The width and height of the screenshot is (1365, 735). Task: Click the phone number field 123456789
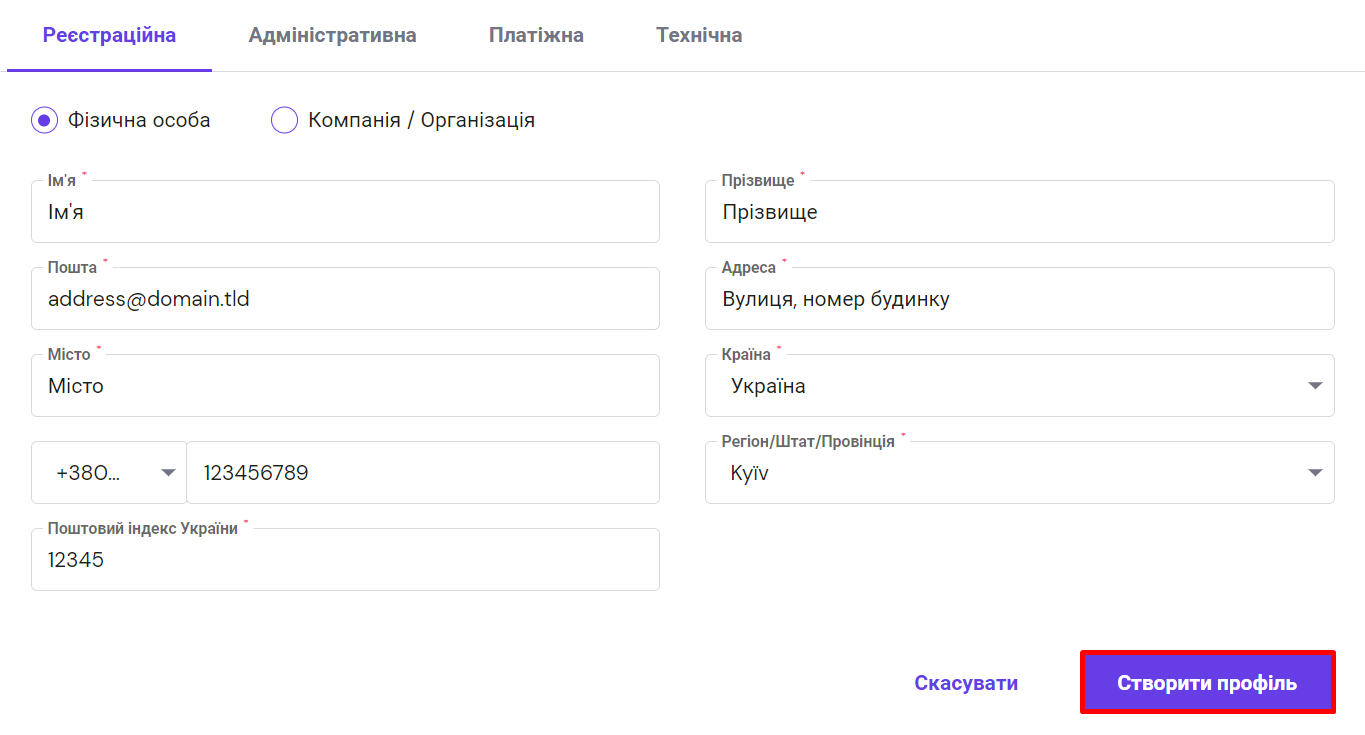[x=422, y=473]
